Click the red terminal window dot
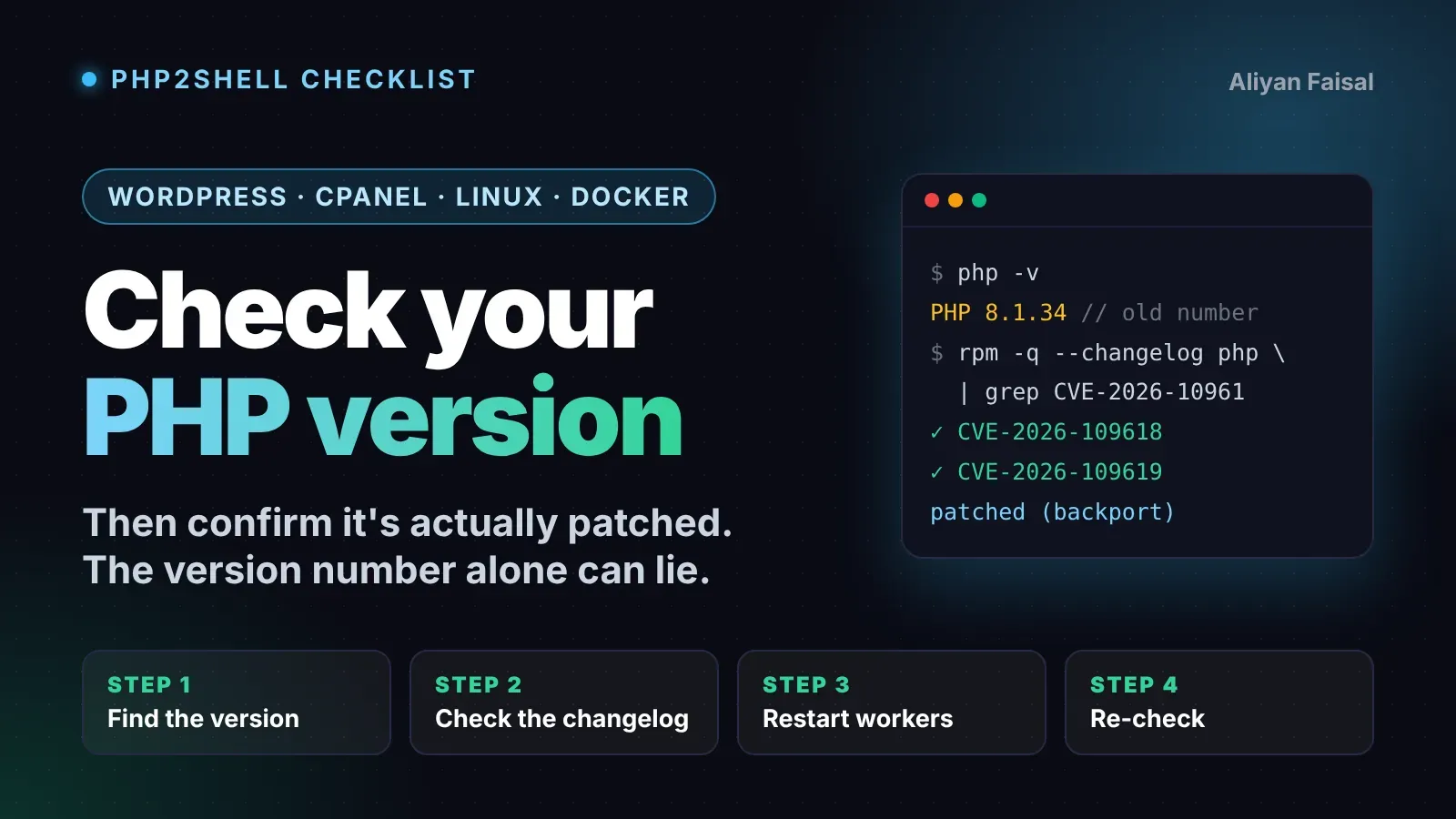This screenshot has height=819, width=1456. click(932, 200)
